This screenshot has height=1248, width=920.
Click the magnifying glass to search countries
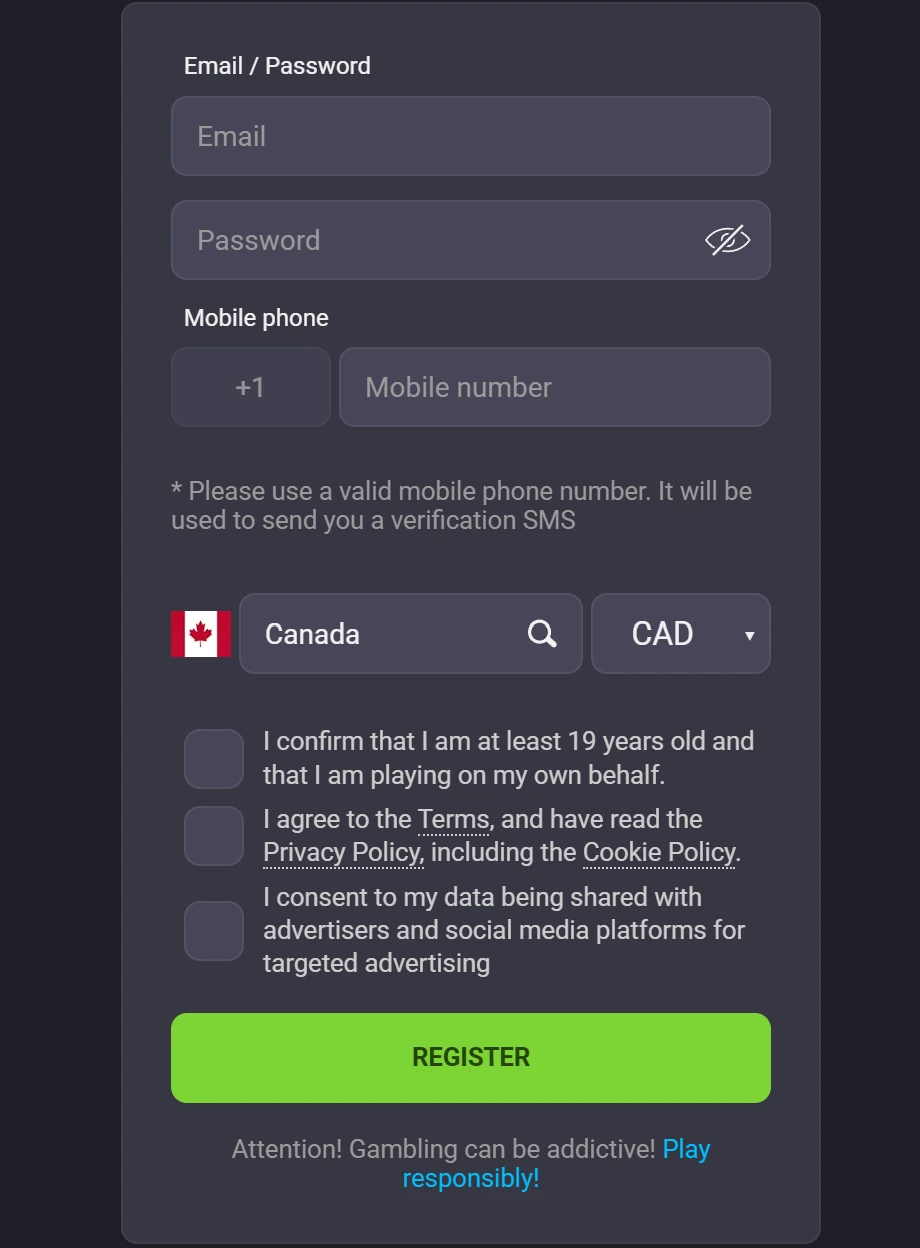[541, 633]
